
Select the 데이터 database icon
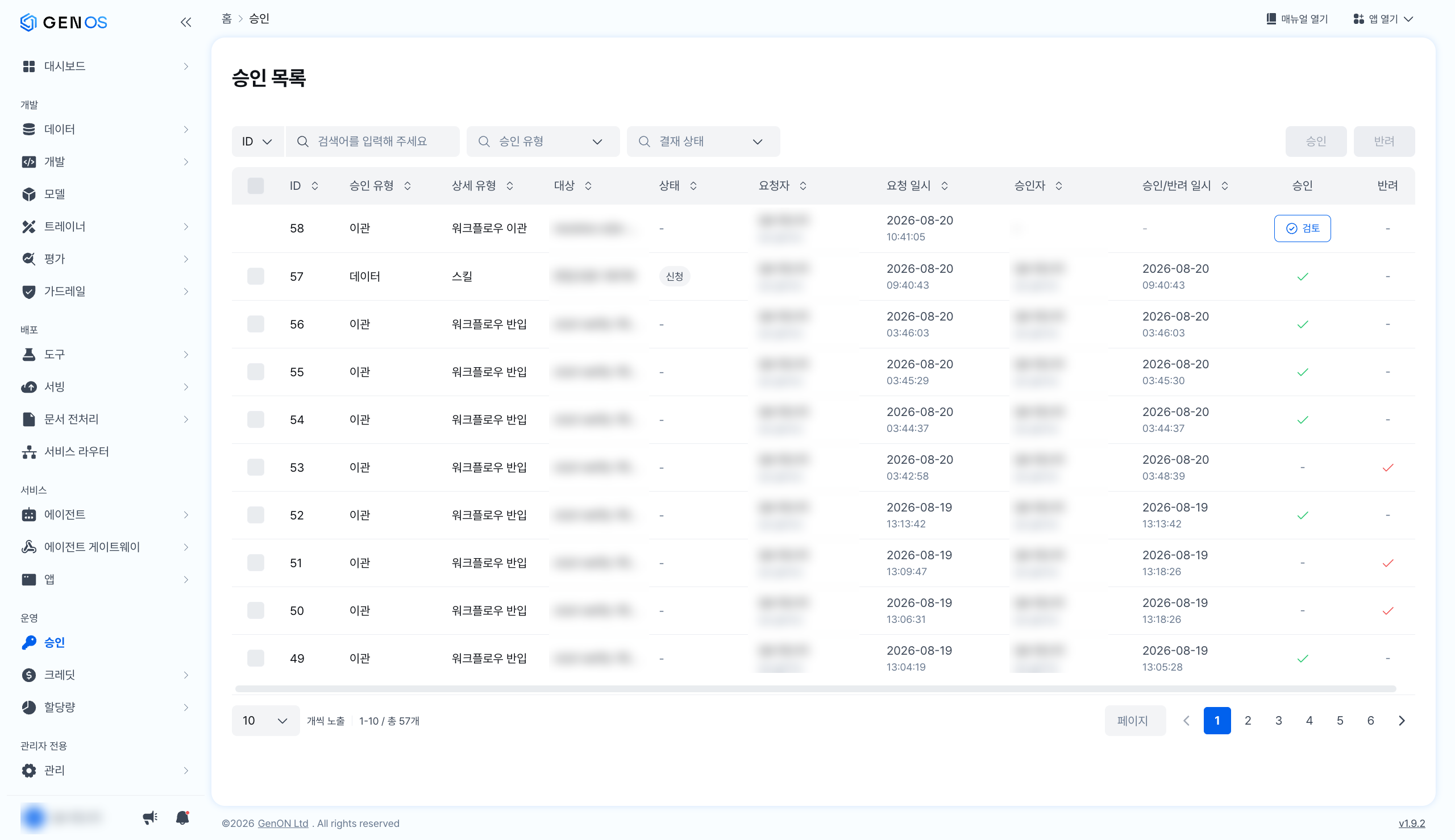[x=29, y=129]
